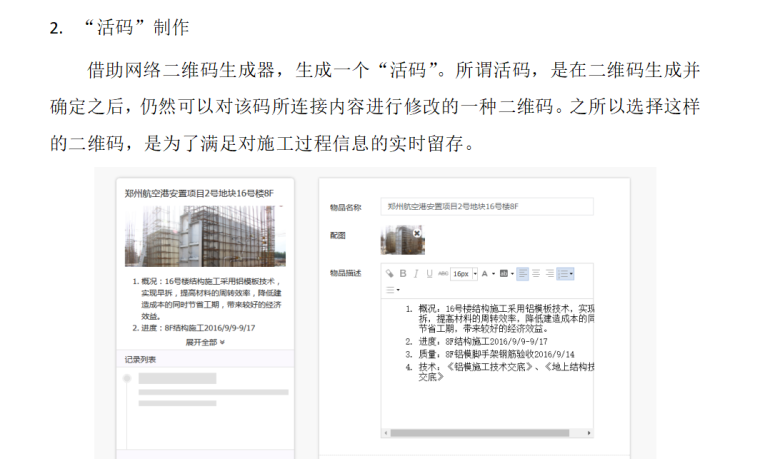Click the format painter icon in editor toolbar
760x459 pixels.
tap(390, 273)
